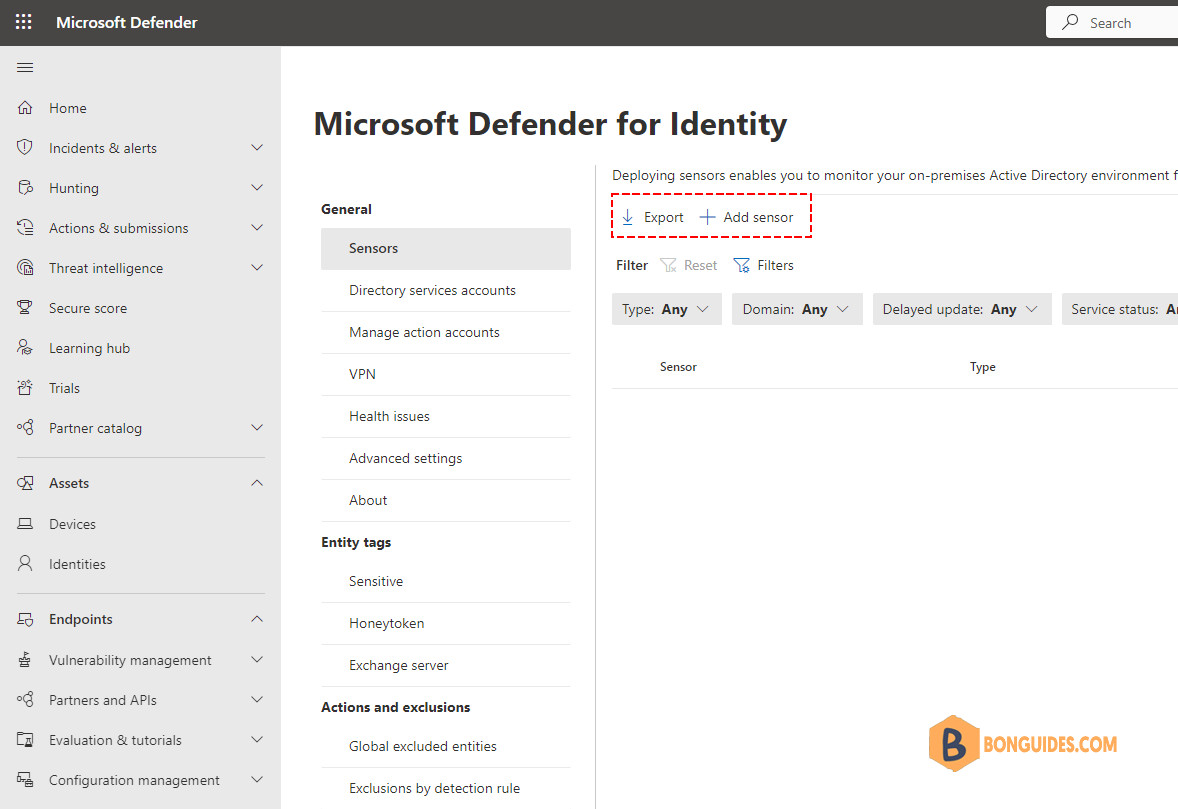Click the Assets section icon
Image resolution: width=1178 pixels, height=809 pixels.
[x=25, y=483]
